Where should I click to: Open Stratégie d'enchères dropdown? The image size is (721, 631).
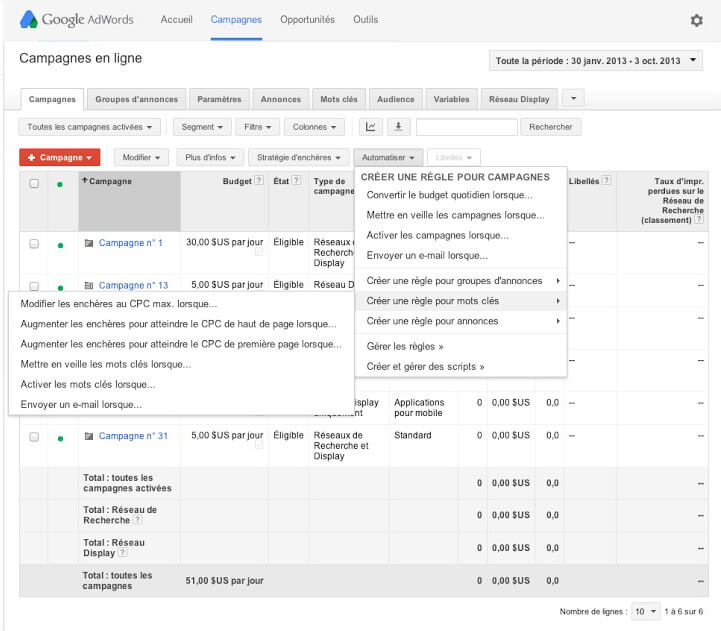click(x=299, y=157)
